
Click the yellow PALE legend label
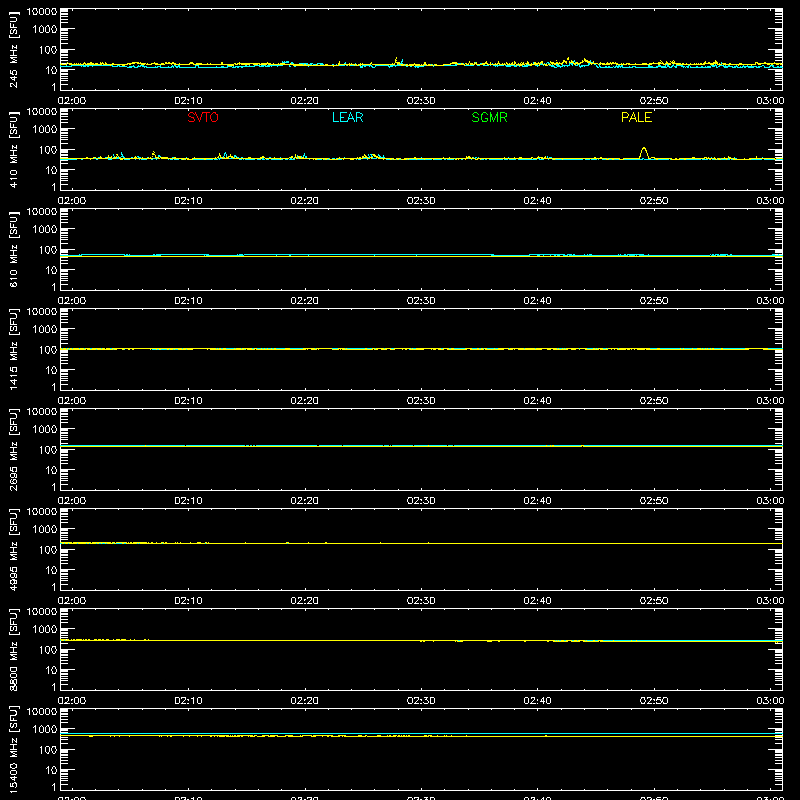pyautogui.click(x=636, y=117)
